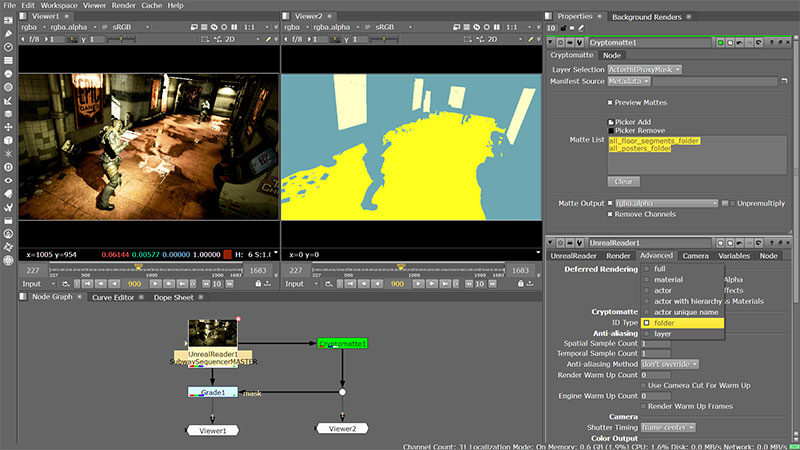Image resolution: width=800 pixels, height=450 pixels.
Task: Enable the Picker Add checkbox
Action: click(611, 122)
